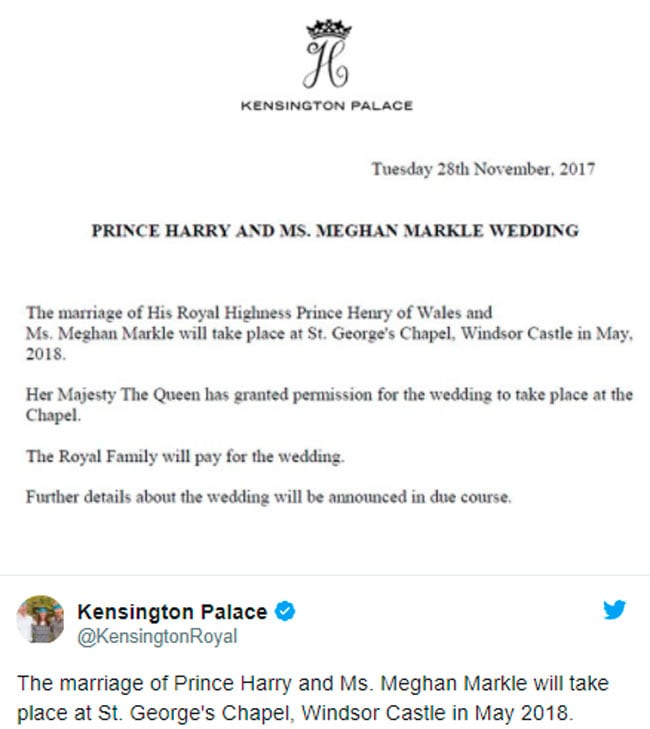650x729 pixels.
Task: Select the Tuesday 28th November, 2017 date
Action: coord(483,169)
